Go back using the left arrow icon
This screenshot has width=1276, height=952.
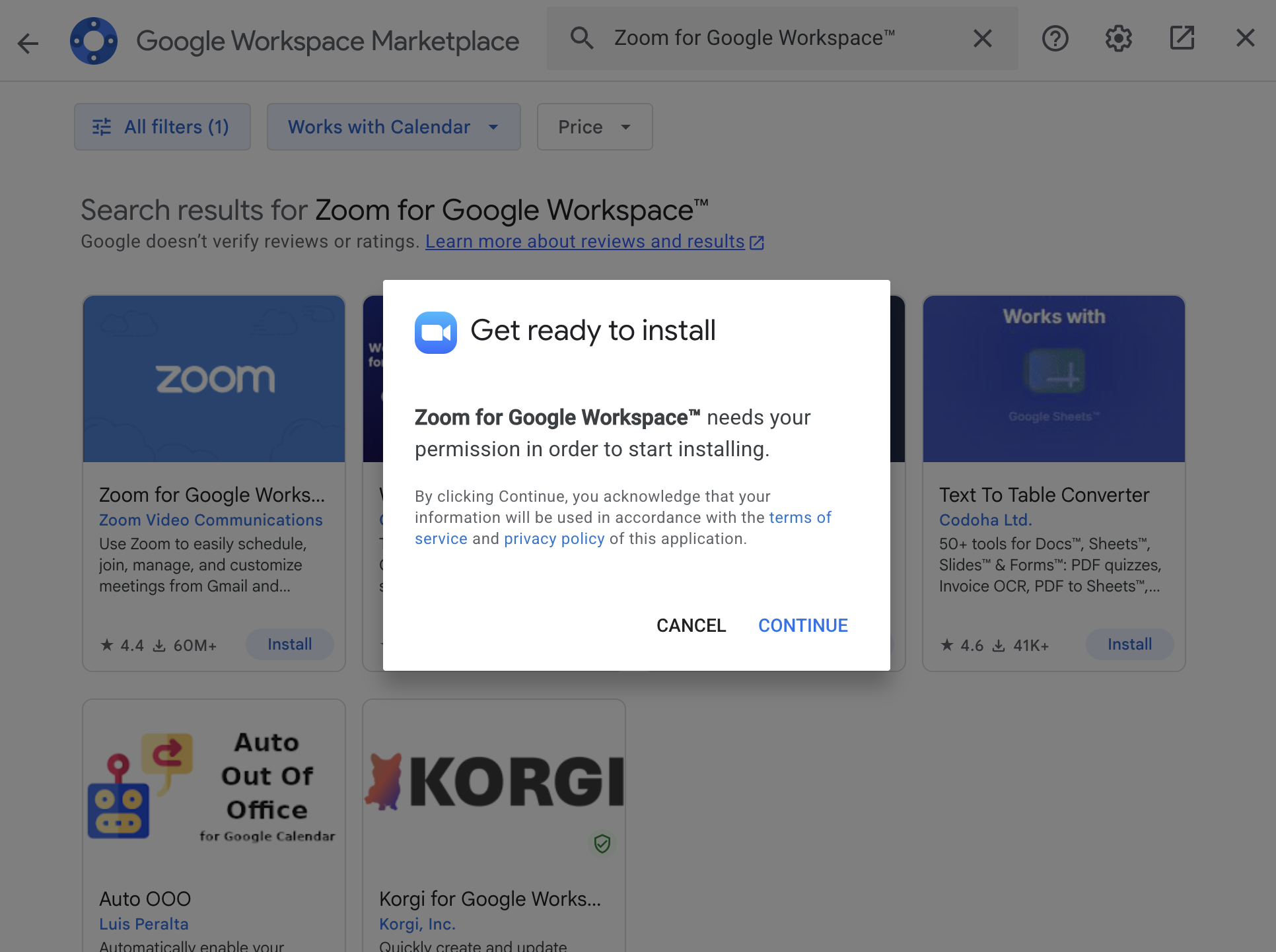pos(28,43)
